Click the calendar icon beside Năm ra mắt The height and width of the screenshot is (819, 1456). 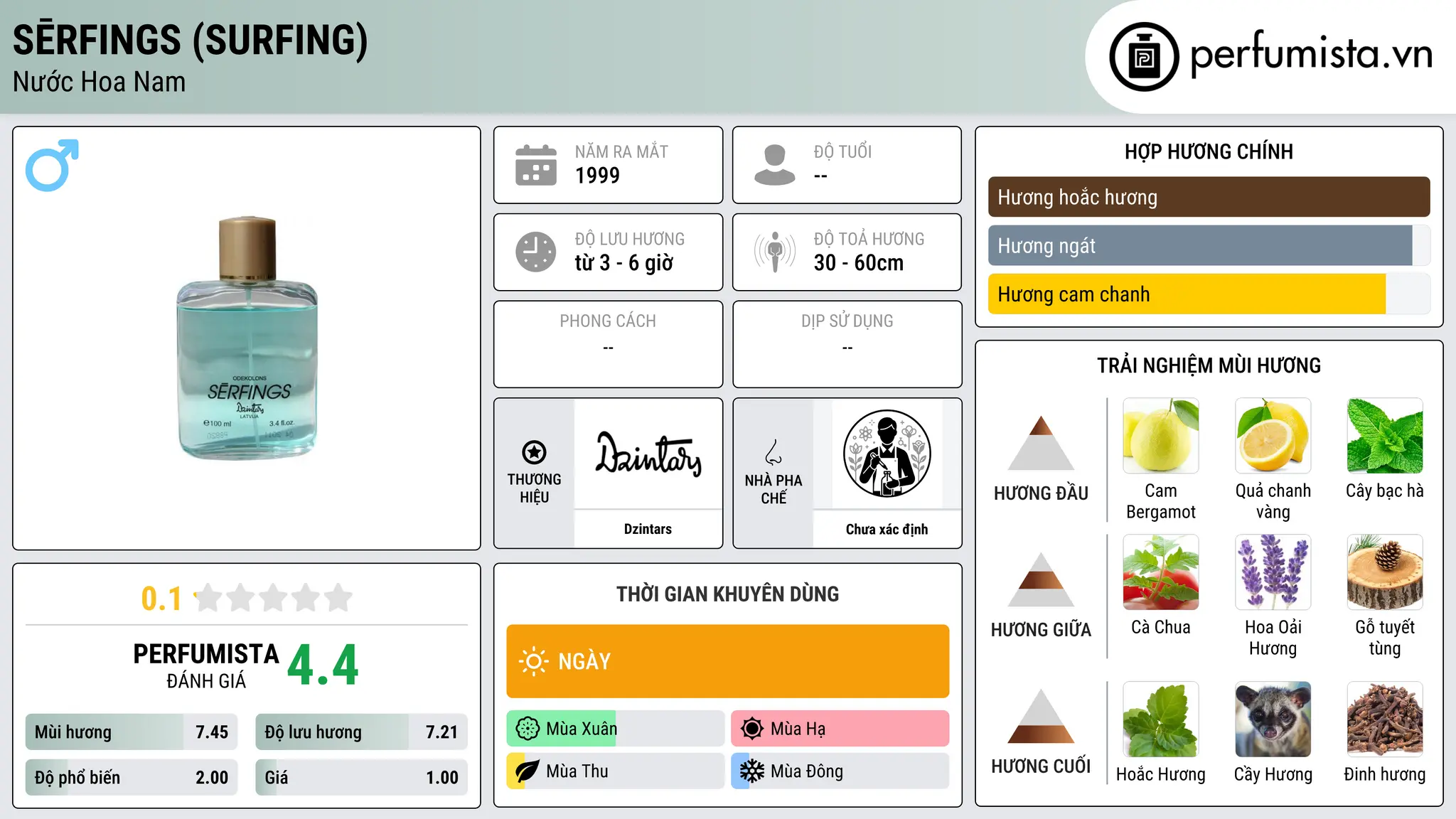(536, 165)
